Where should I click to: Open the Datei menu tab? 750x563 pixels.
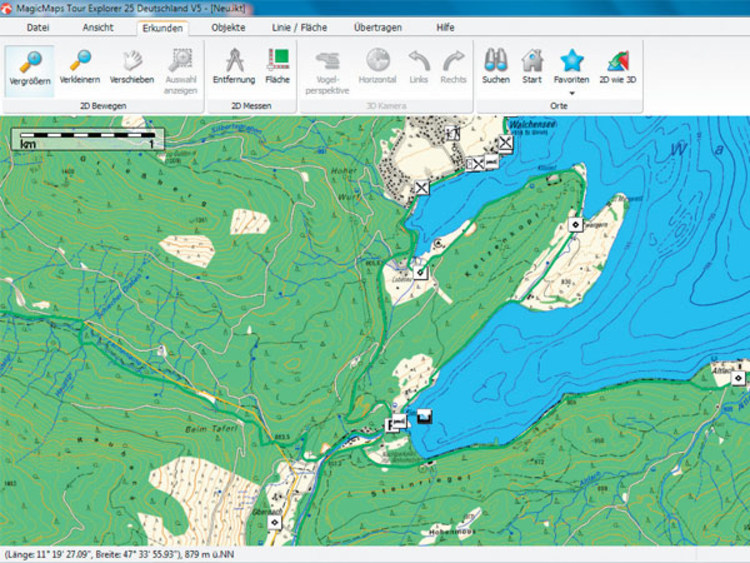[x=38, y=27]
